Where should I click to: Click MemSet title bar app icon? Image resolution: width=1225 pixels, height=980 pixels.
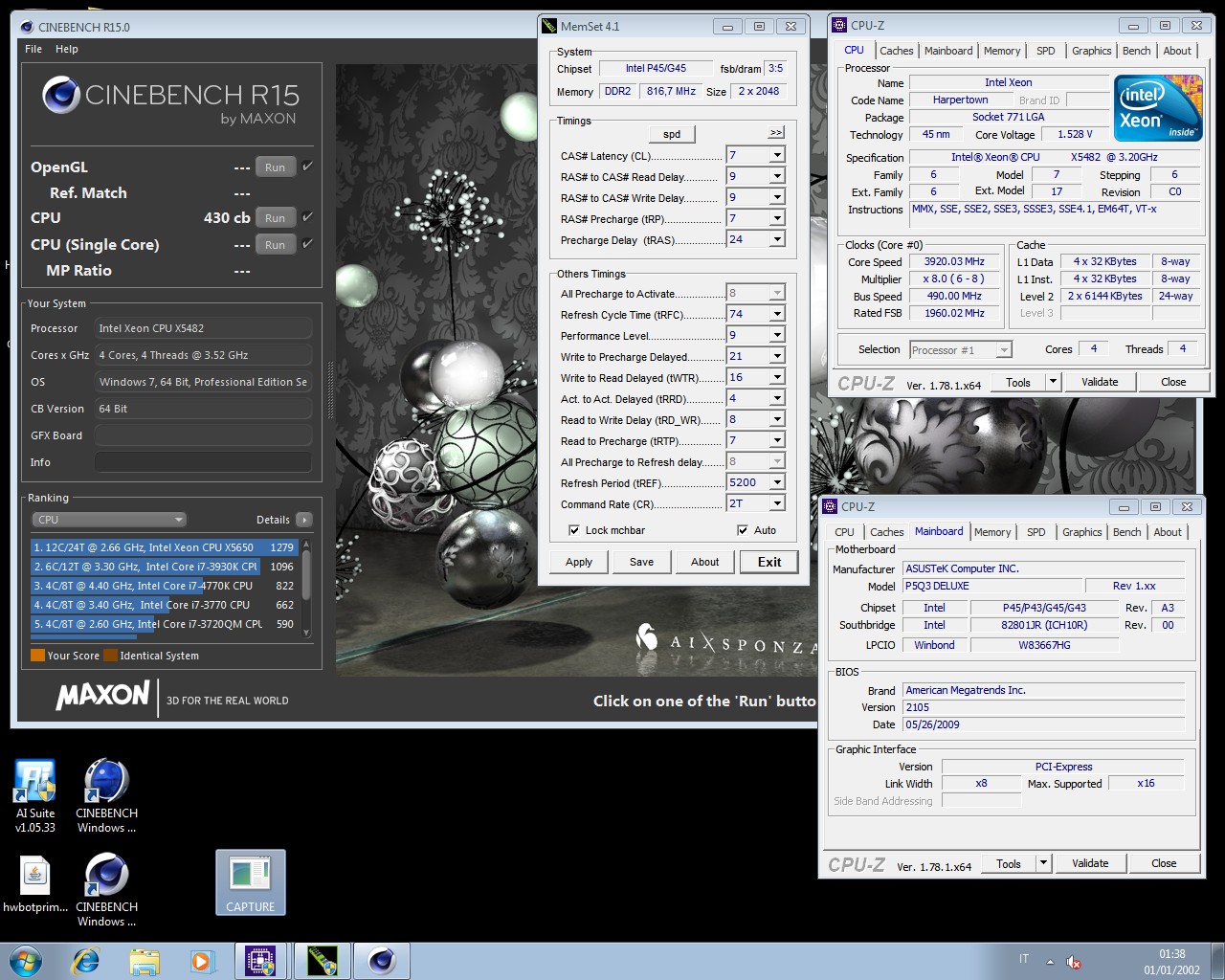click(549, 26)
